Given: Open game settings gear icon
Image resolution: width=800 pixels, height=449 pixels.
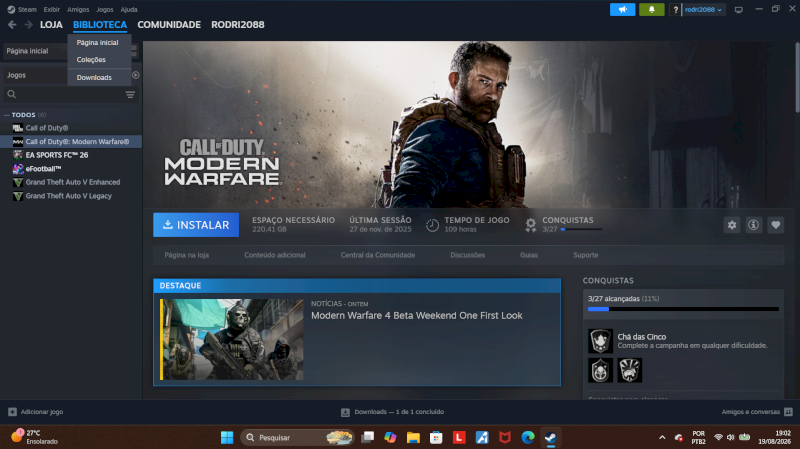Looking at the screenshot, I should 732,225.
